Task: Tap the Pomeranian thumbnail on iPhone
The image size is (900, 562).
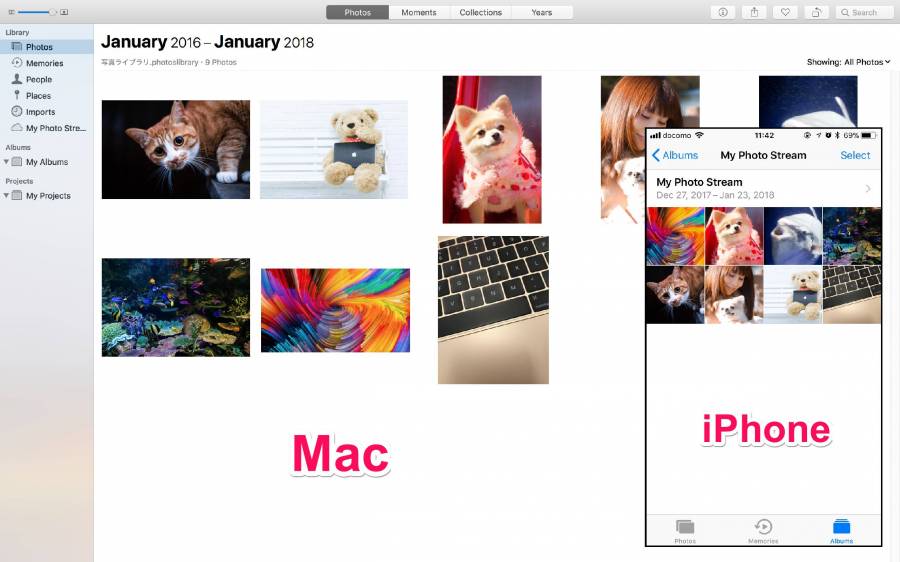Action: (x=734, y=236)
